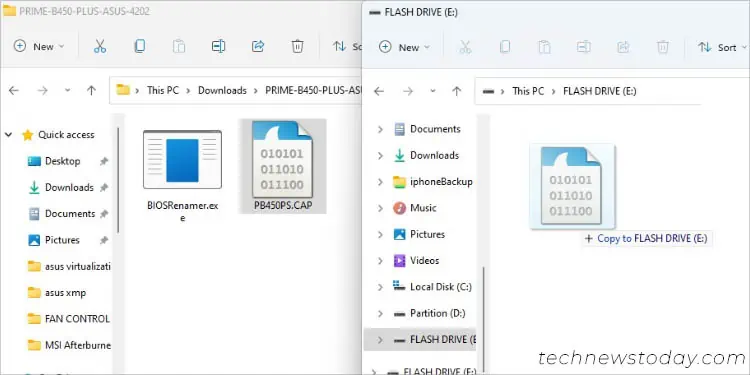750x375 pixels.
Task: Click Cut icon in FLASH DRIVE window toolbar
Action: pyautogui.click(x=465, y=47)
